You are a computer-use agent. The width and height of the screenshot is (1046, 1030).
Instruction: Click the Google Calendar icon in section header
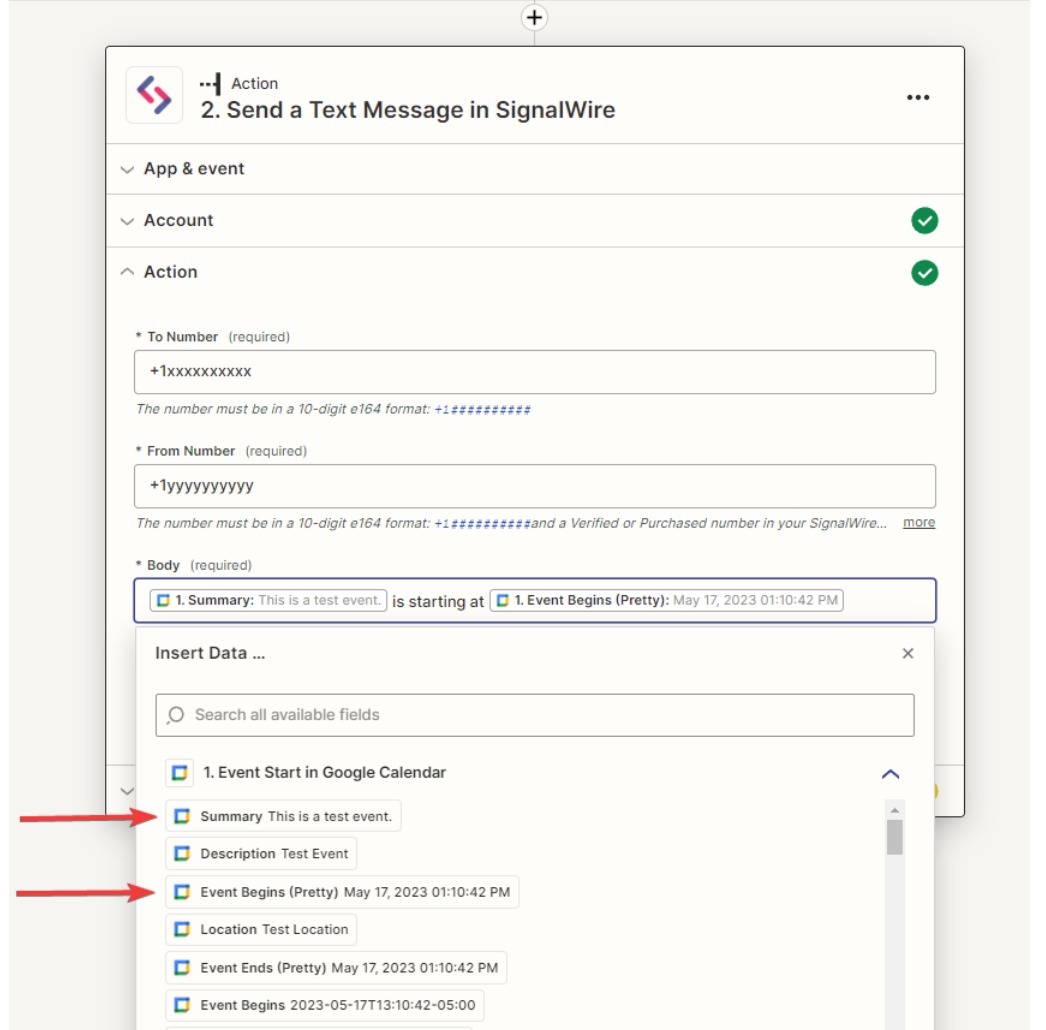point(179,772)
